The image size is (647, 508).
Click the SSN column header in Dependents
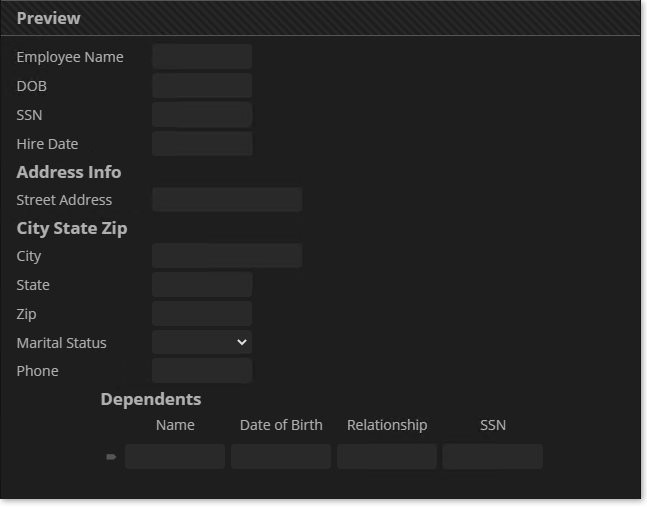tap(493, 425)
